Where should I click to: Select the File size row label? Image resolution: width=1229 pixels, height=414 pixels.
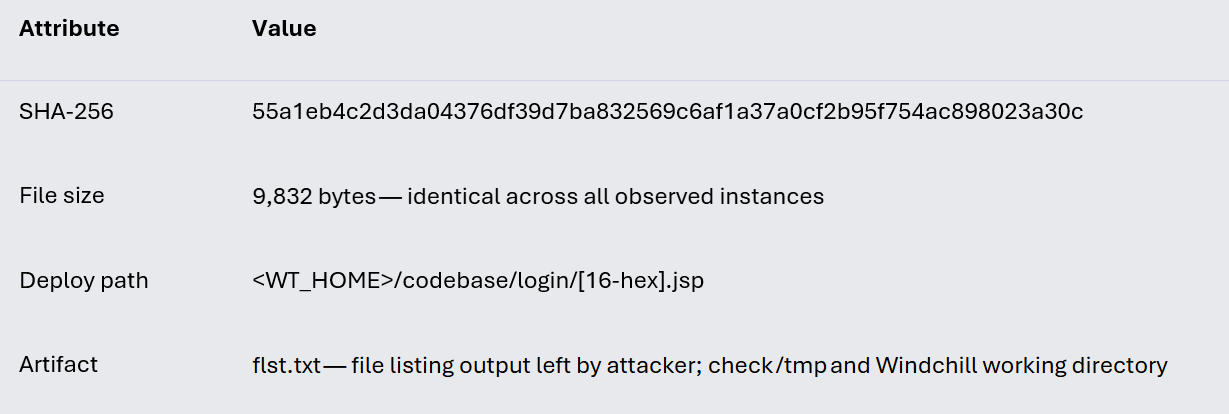click(x=62, y=196)
